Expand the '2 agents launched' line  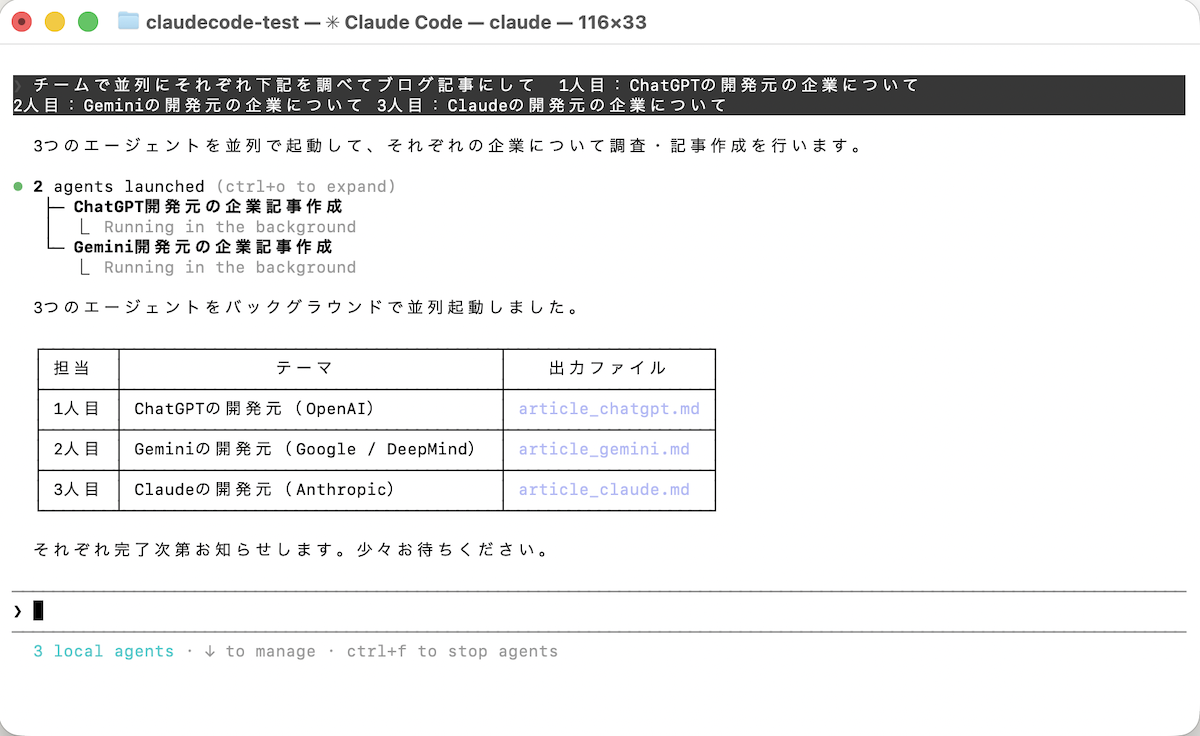(x=119, y=187)
